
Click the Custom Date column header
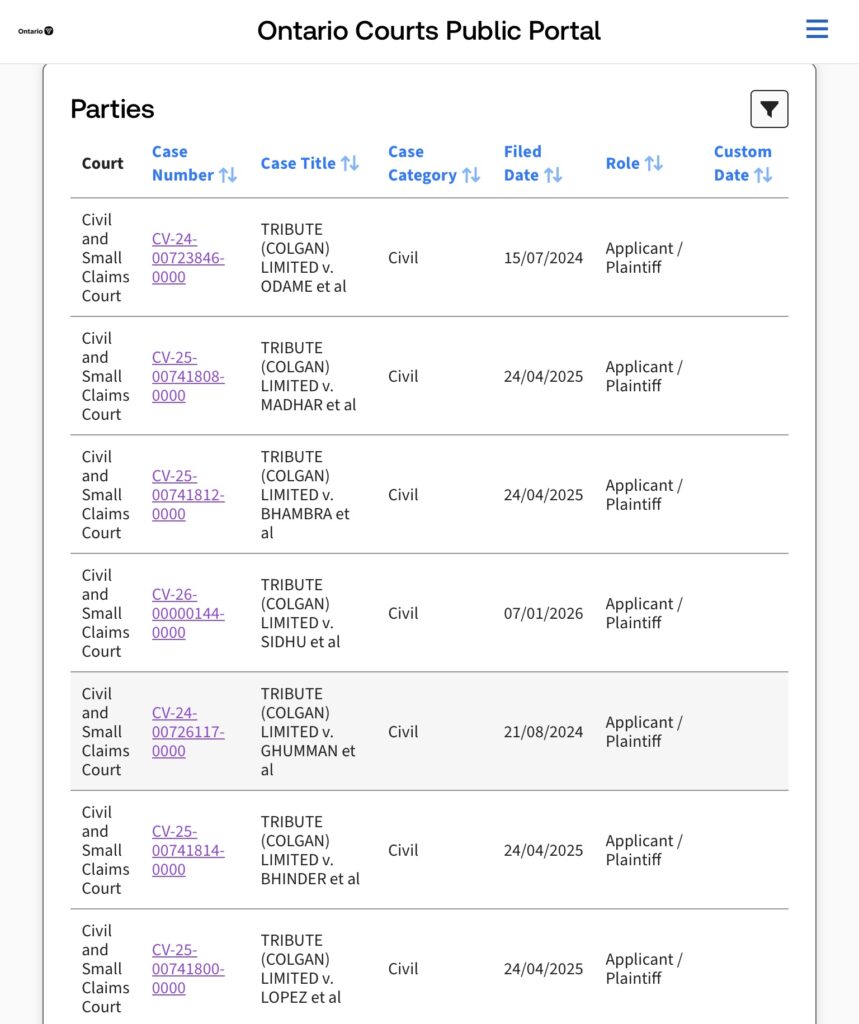[x=743, y=163]
